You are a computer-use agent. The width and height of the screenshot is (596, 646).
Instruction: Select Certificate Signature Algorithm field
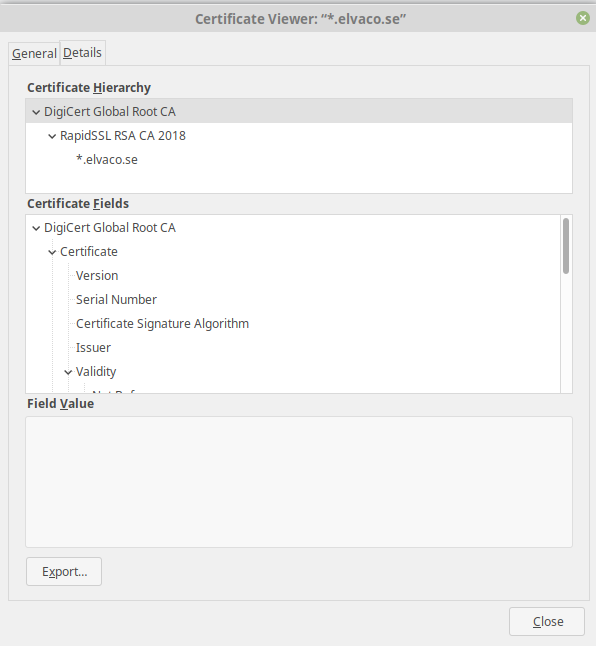163,324
